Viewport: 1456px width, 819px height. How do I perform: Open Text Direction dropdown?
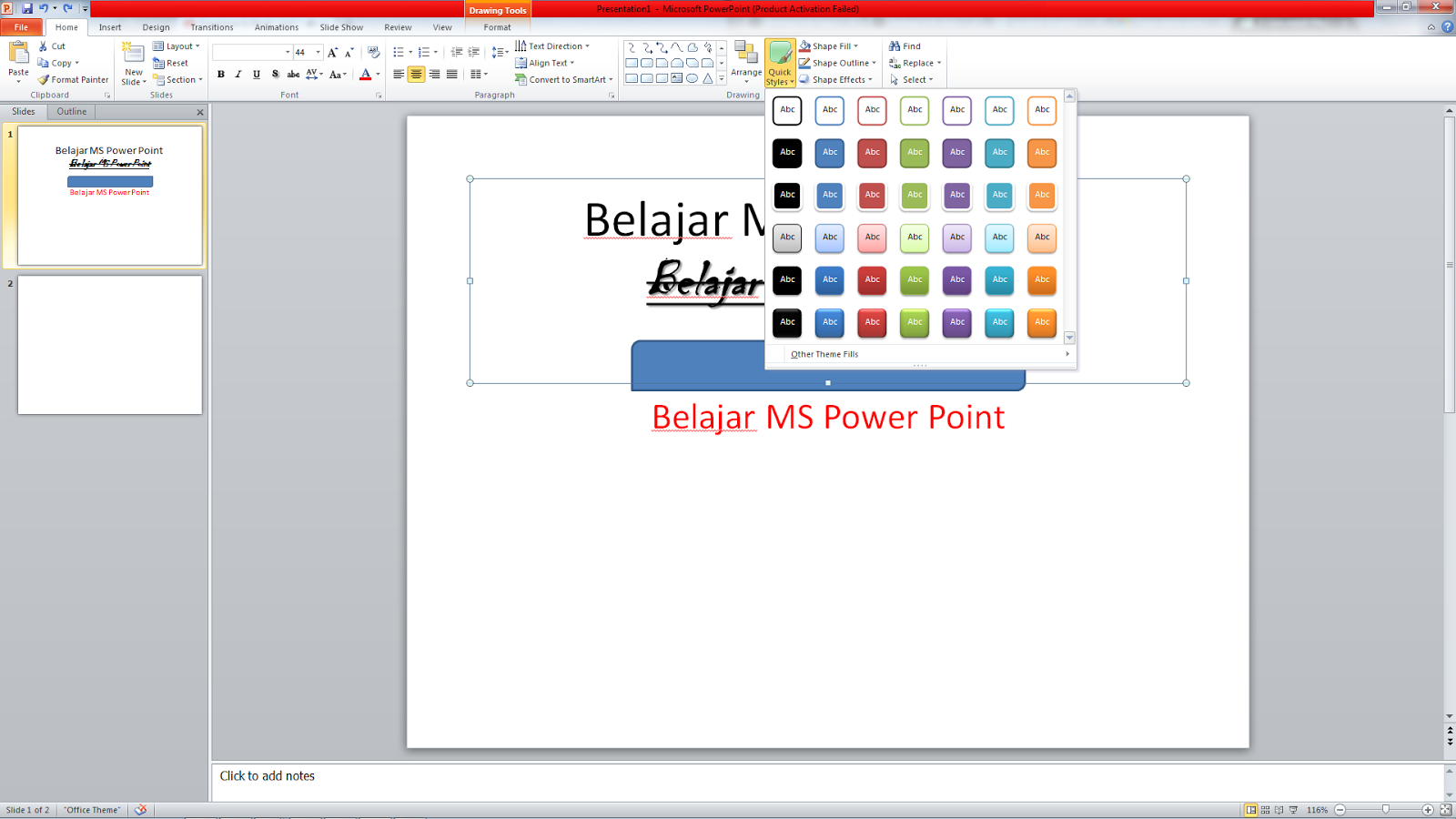[x=552, y=46]
